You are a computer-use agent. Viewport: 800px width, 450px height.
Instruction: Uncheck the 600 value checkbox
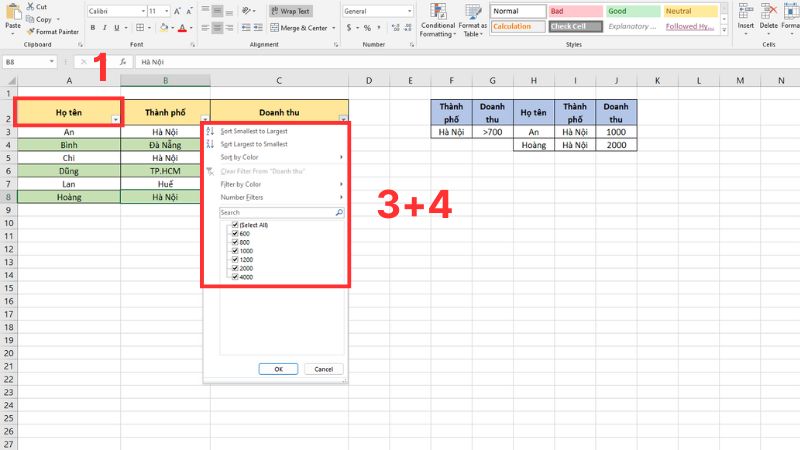234,234
